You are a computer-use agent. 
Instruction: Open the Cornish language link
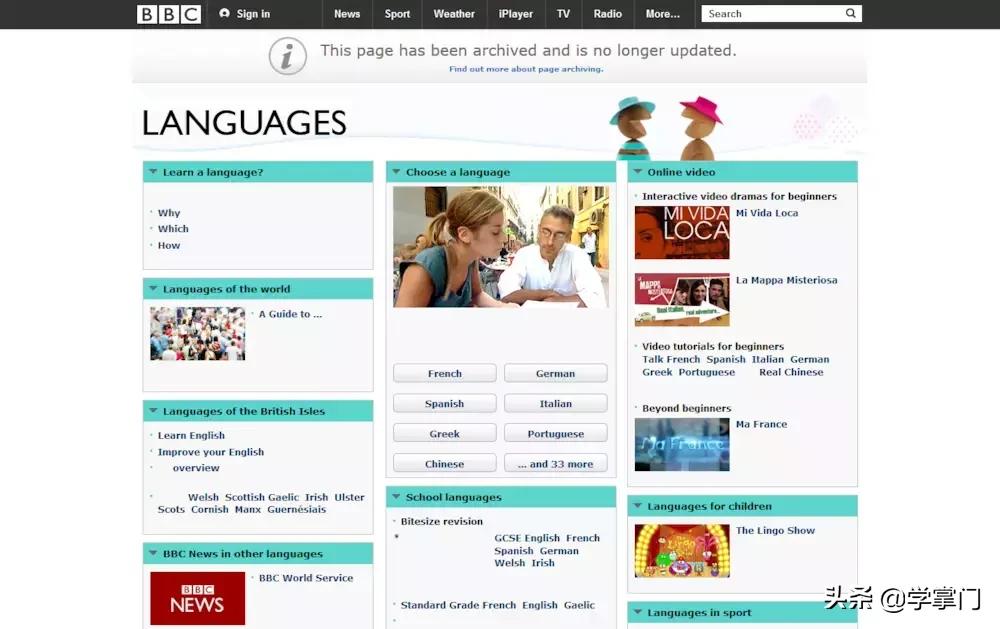pyautogui.click(x=209, y=509)
